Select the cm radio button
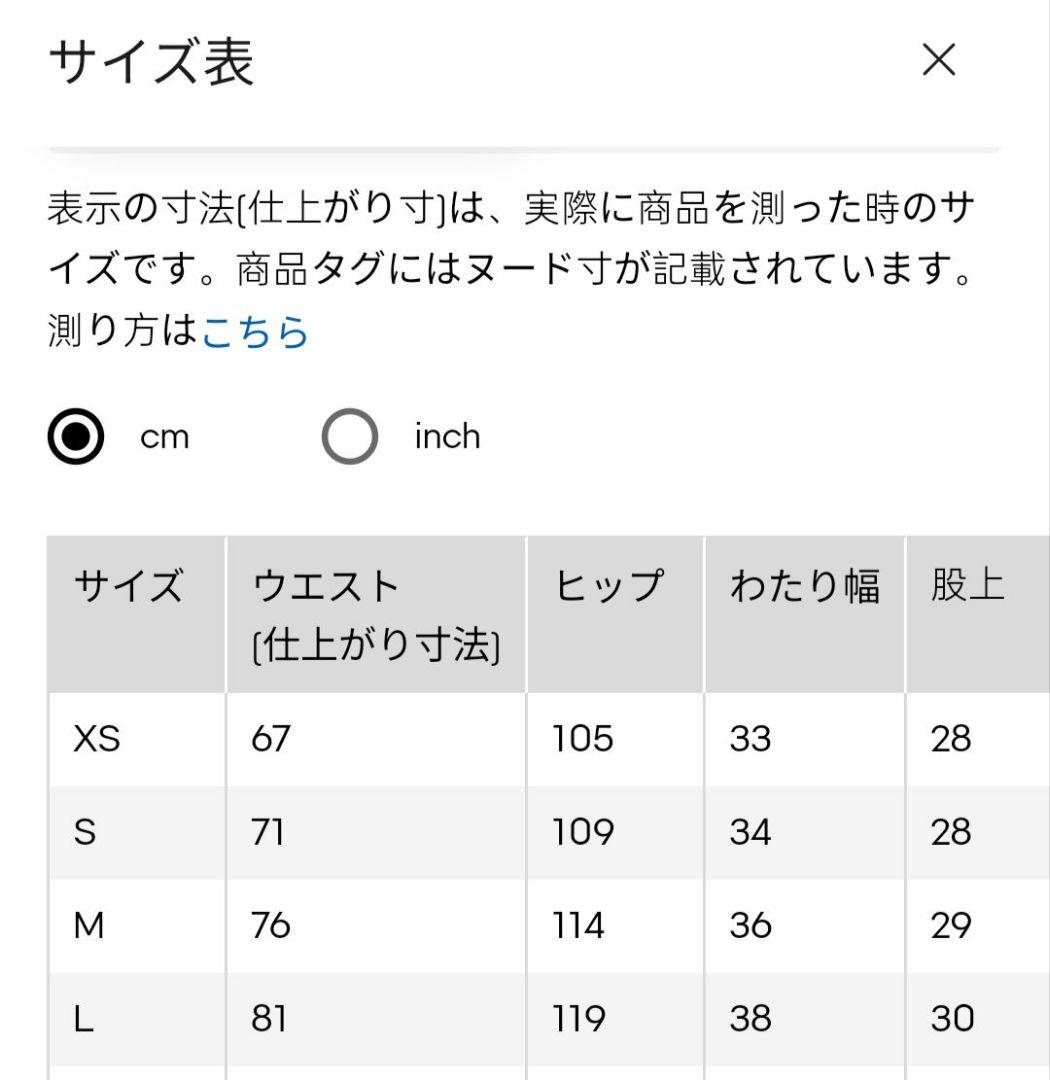The image size is (1050, 1080). pyautogui.click(x=76, y=436)
